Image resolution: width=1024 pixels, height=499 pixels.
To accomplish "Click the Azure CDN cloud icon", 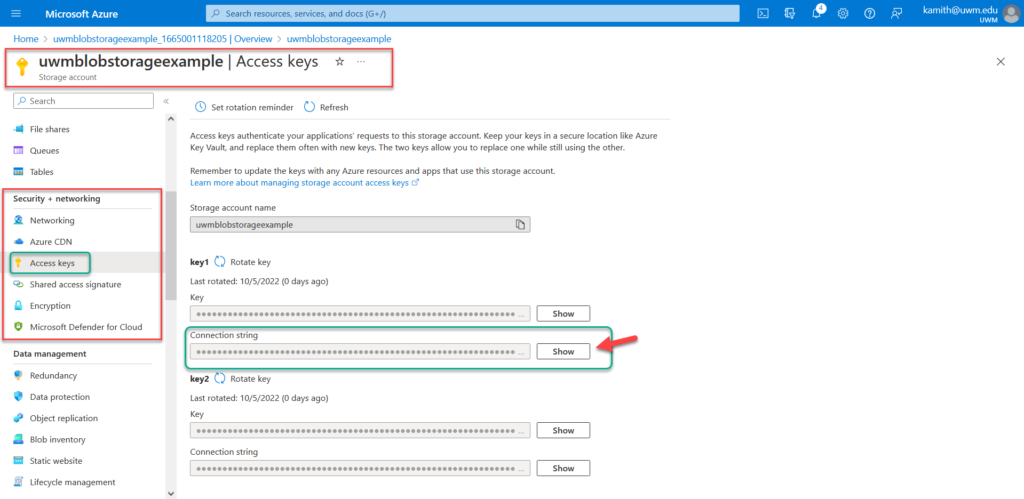I will click(19, 242).
